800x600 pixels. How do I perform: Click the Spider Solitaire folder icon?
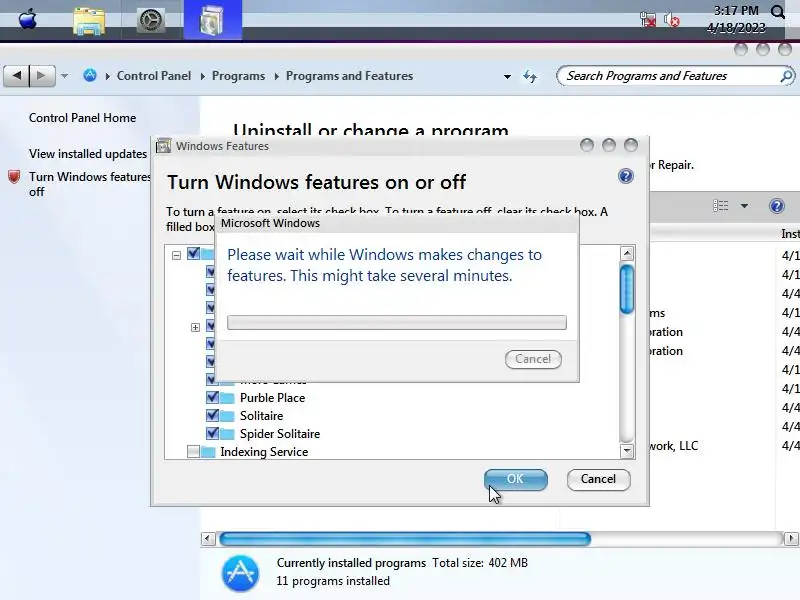click(227, 434)
